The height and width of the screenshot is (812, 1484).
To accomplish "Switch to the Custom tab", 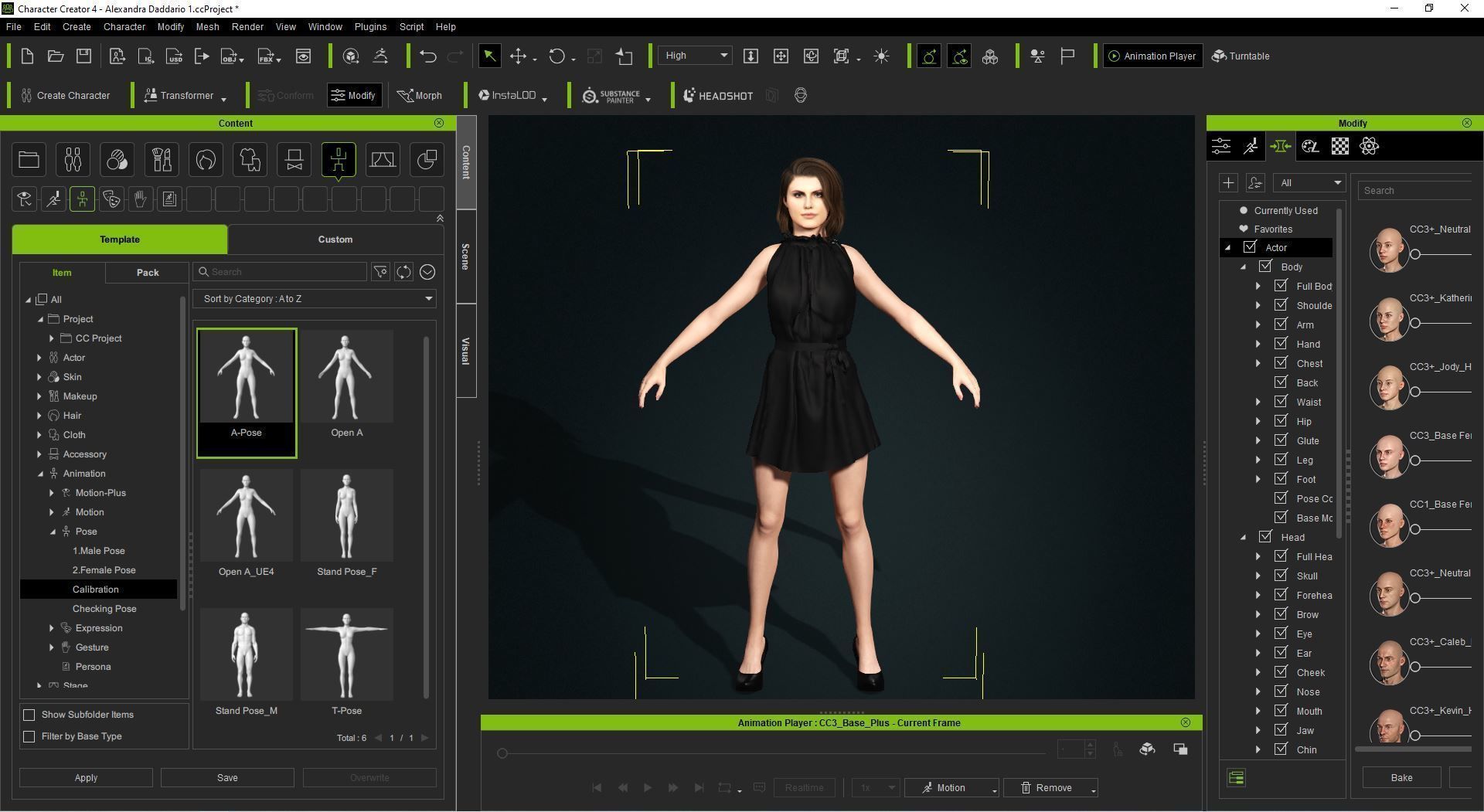I will (335, 239).
